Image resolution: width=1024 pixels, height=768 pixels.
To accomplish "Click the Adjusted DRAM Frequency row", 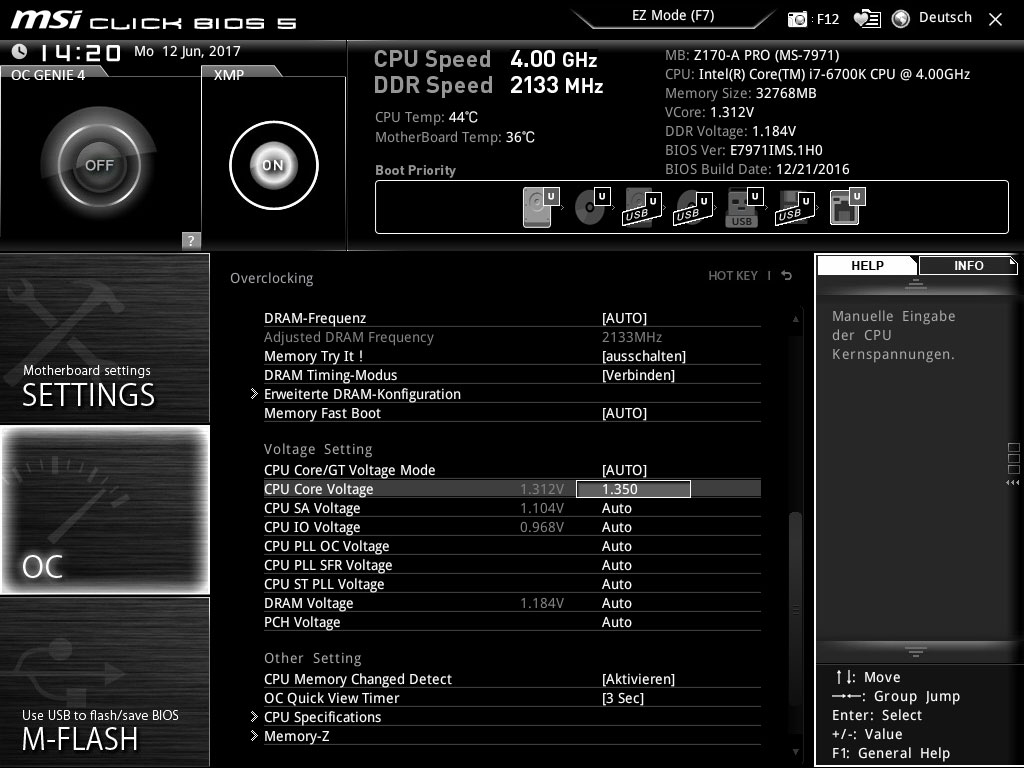I will pyautogui.click(x=512, y=337).
